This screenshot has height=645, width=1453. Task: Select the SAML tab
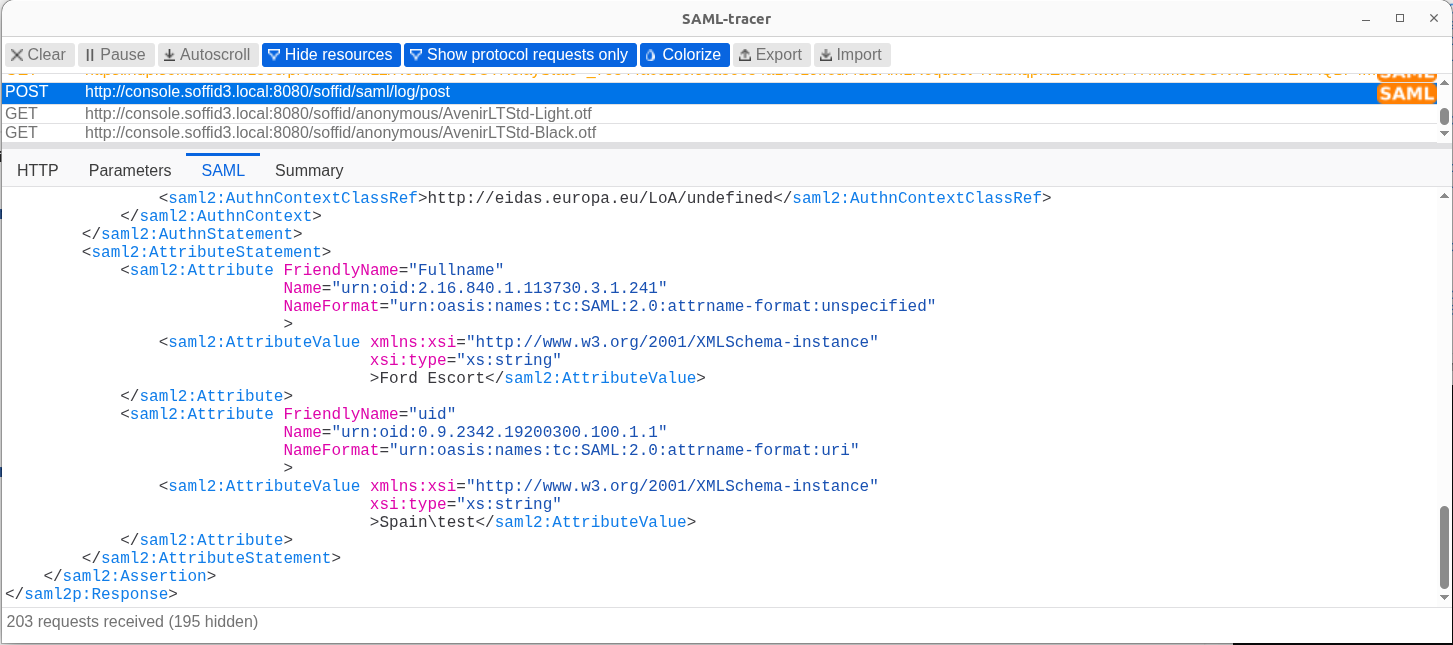tap(223, 170)
